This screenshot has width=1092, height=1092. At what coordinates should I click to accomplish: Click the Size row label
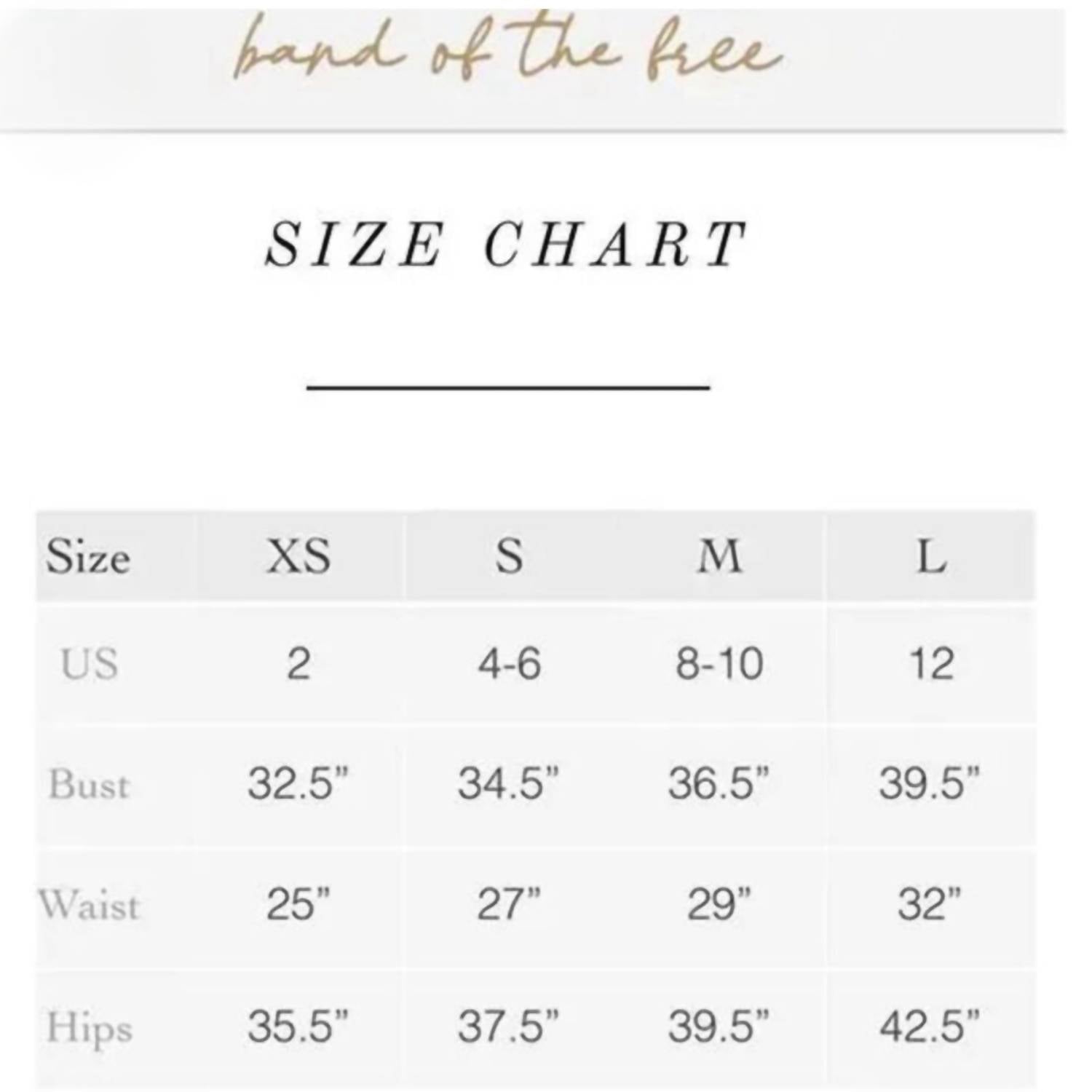point(88,558)
